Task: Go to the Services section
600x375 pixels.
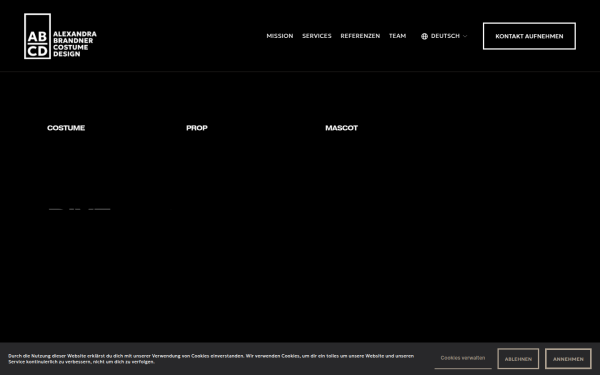Action: [x=317, y=36]
